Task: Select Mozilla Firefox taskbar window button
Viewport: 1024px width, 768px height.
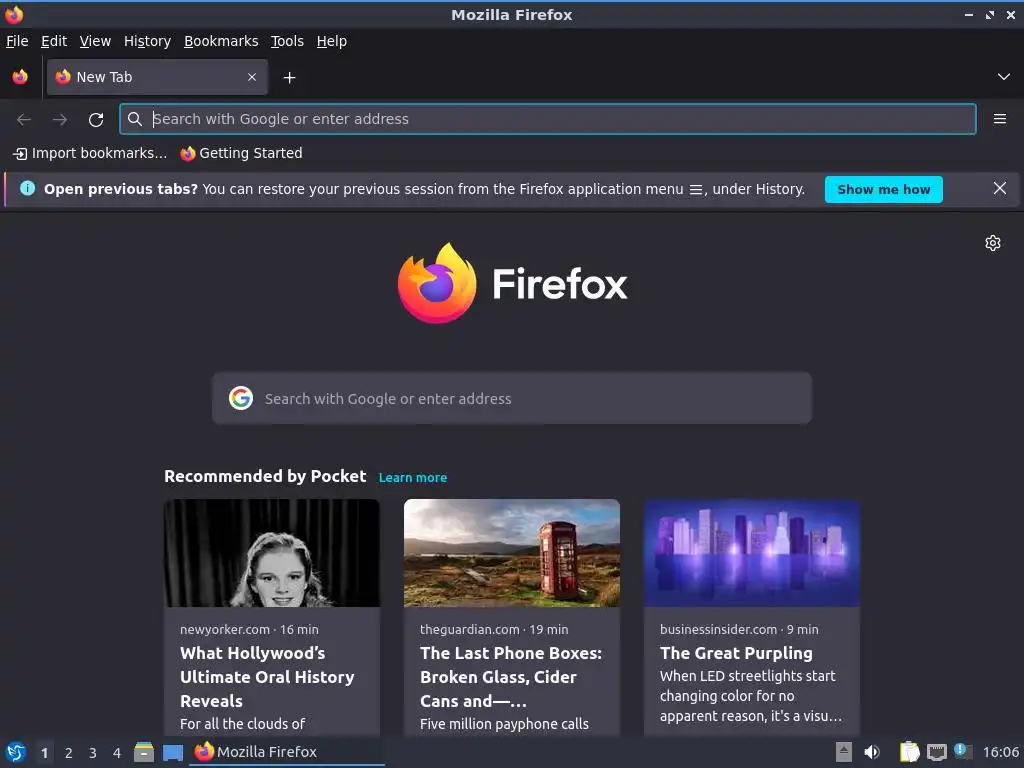Action: tap(287, 752)
